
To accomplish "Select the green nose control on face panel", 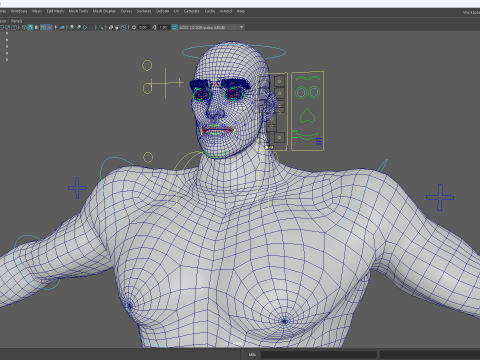I will click(307, 116).
